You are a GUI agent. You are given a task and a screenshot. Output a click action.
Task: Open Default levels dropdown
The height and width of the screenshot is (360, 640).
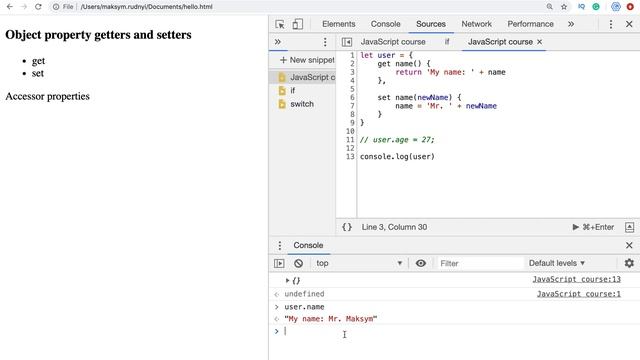557,263
